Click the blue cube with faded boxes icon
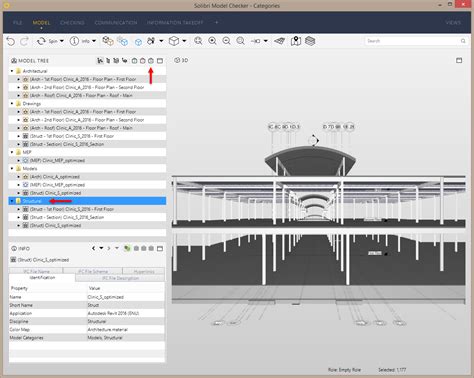474x378 pixels. click(122, 41)
